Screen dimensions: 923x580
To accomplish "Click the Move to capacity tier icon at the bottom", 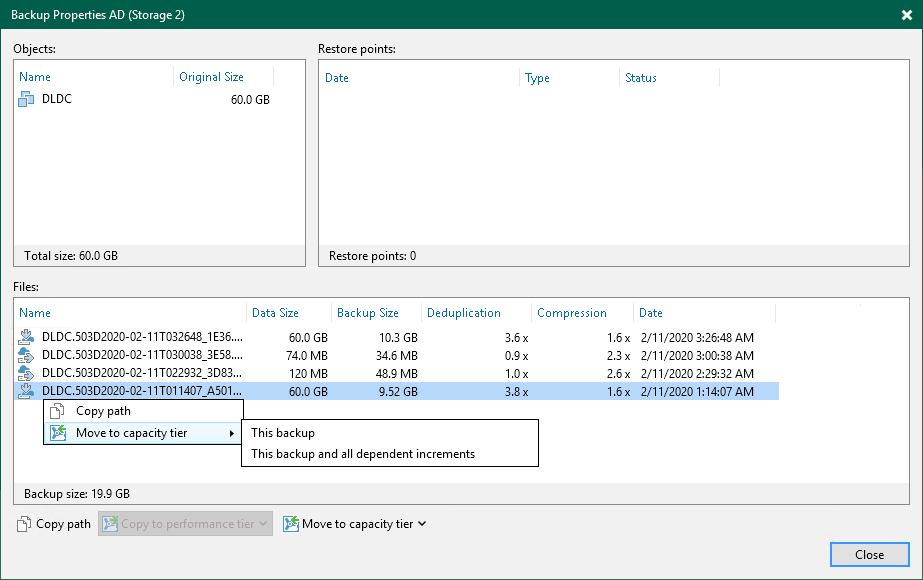I will pos(291,523).
